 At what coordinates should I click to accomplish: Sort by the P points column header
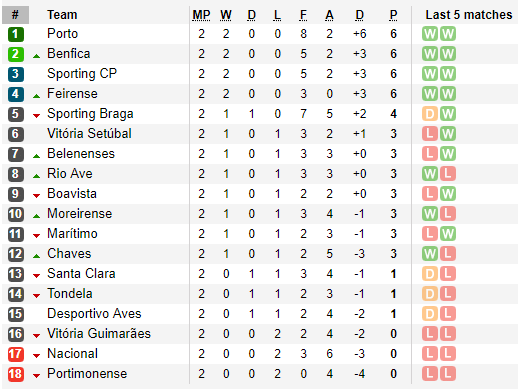393,15
